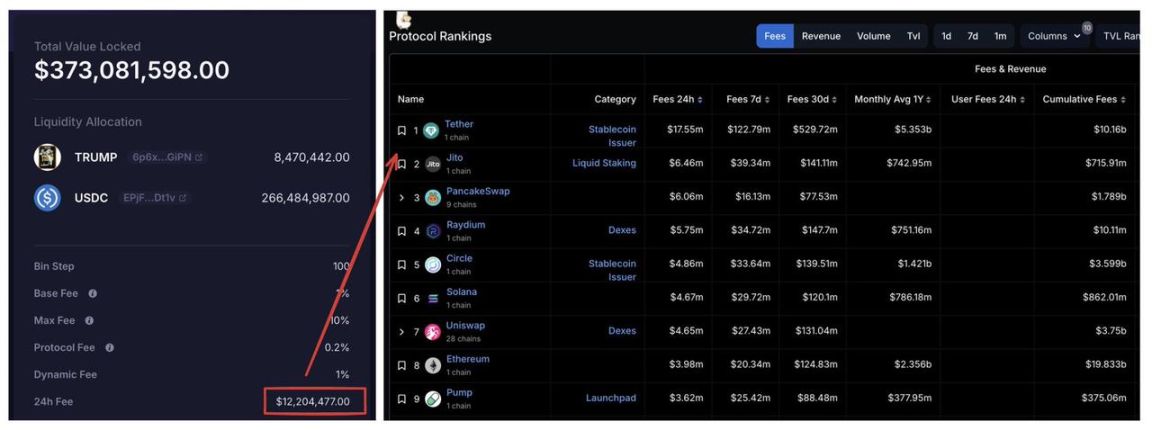This screenshot has height=430, width=1152.
Task: Toggle bookmark for Raydium row
Action: click(401, 231)
